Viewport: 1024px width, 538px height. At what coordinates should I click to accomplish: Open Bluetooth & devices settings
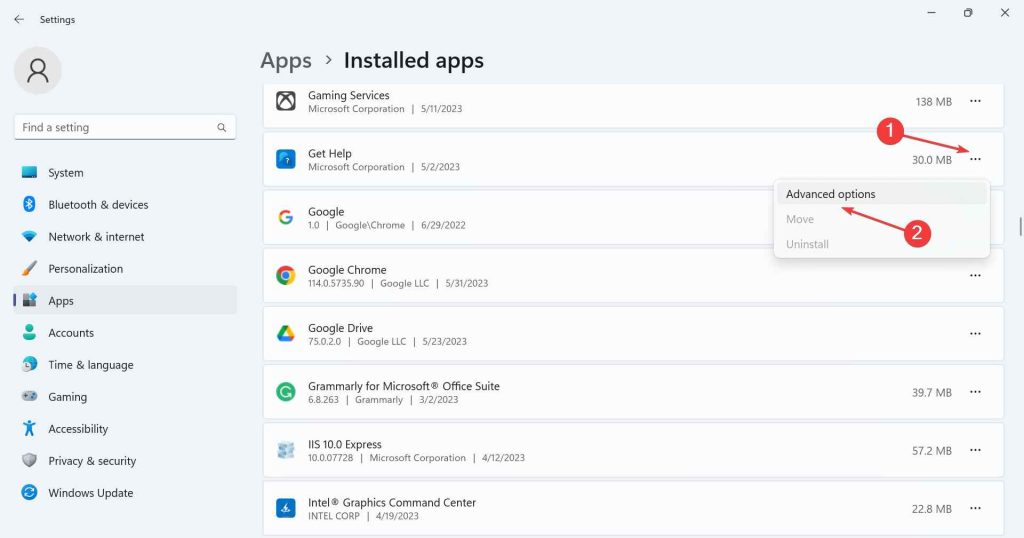(x=98, y=205)
